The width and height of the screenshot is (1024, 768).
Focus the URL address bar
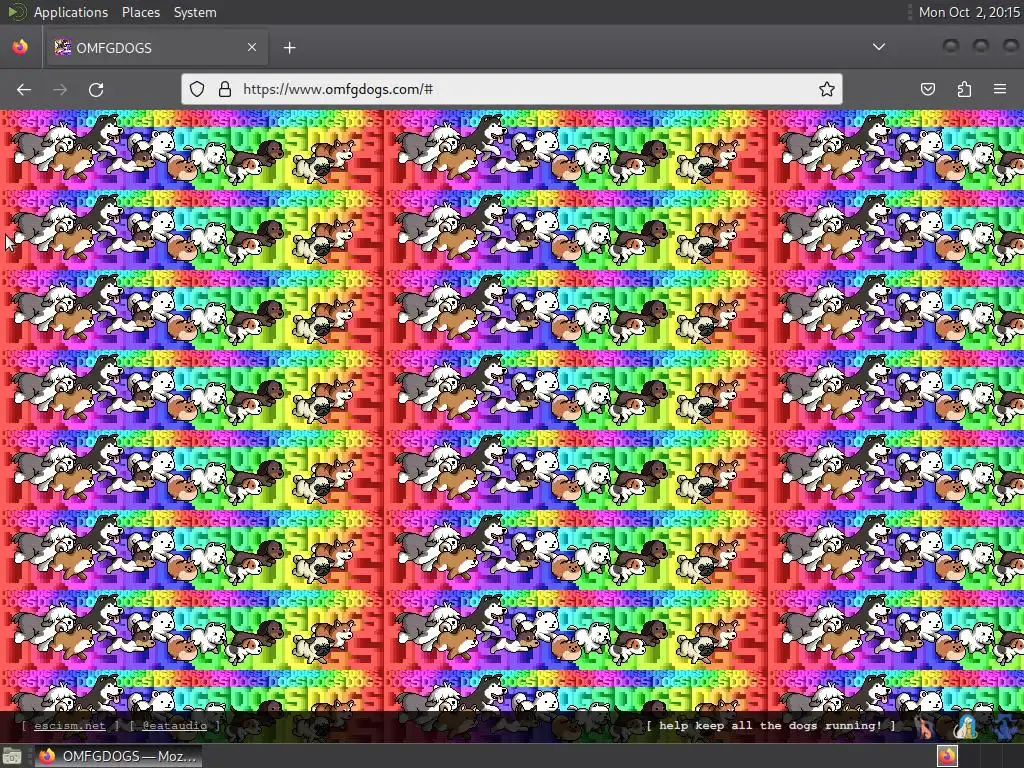coord(511,89)
